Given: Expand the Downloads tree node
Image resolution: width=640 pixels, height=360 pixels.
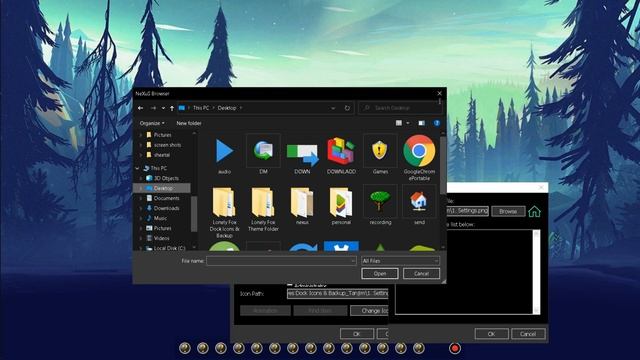Looking at the screenshot, I should click(141, 208).
